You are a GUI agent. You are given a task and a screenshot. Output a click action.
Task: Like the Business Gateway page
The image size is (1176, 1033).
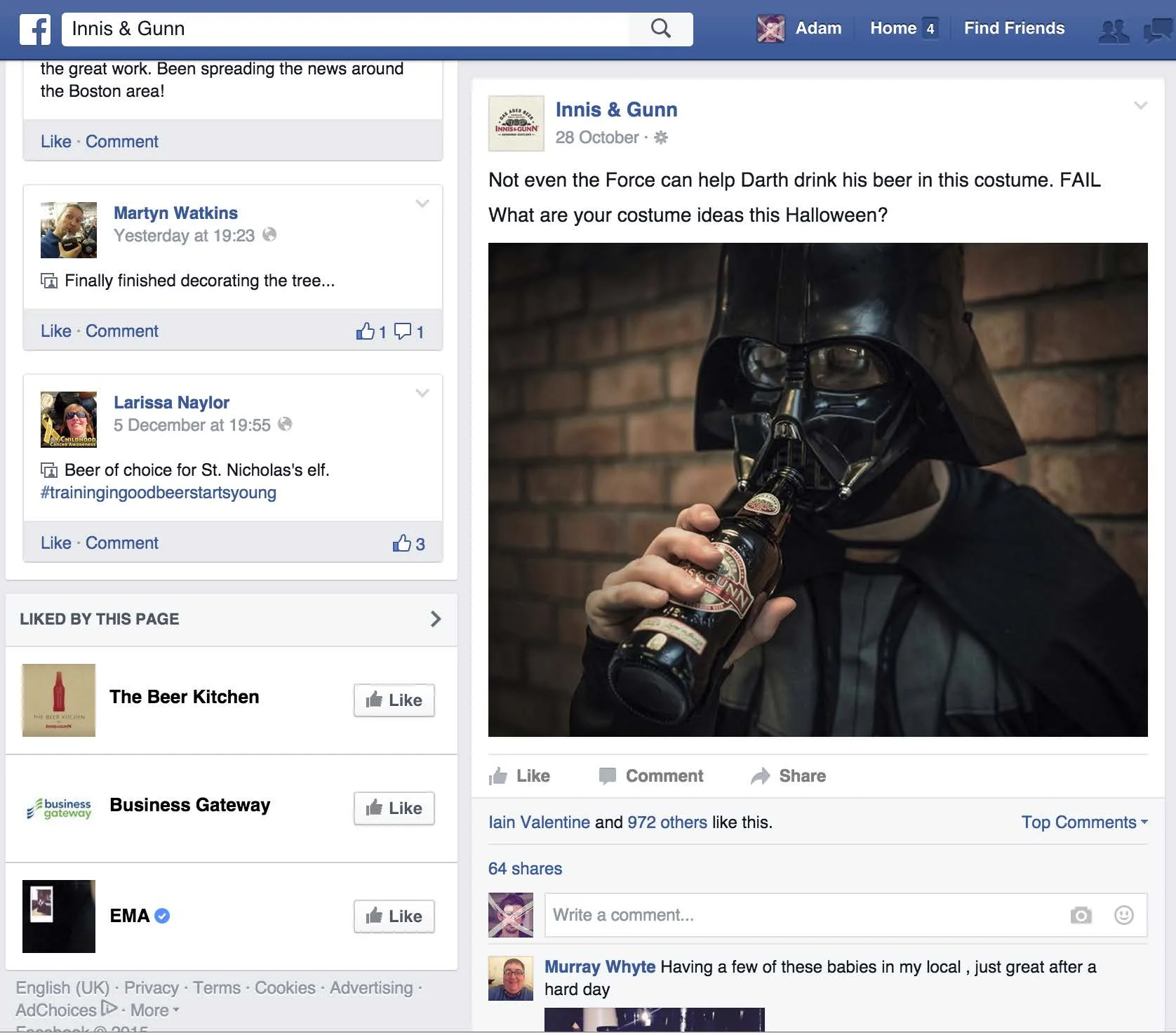(x=394, y=808)
